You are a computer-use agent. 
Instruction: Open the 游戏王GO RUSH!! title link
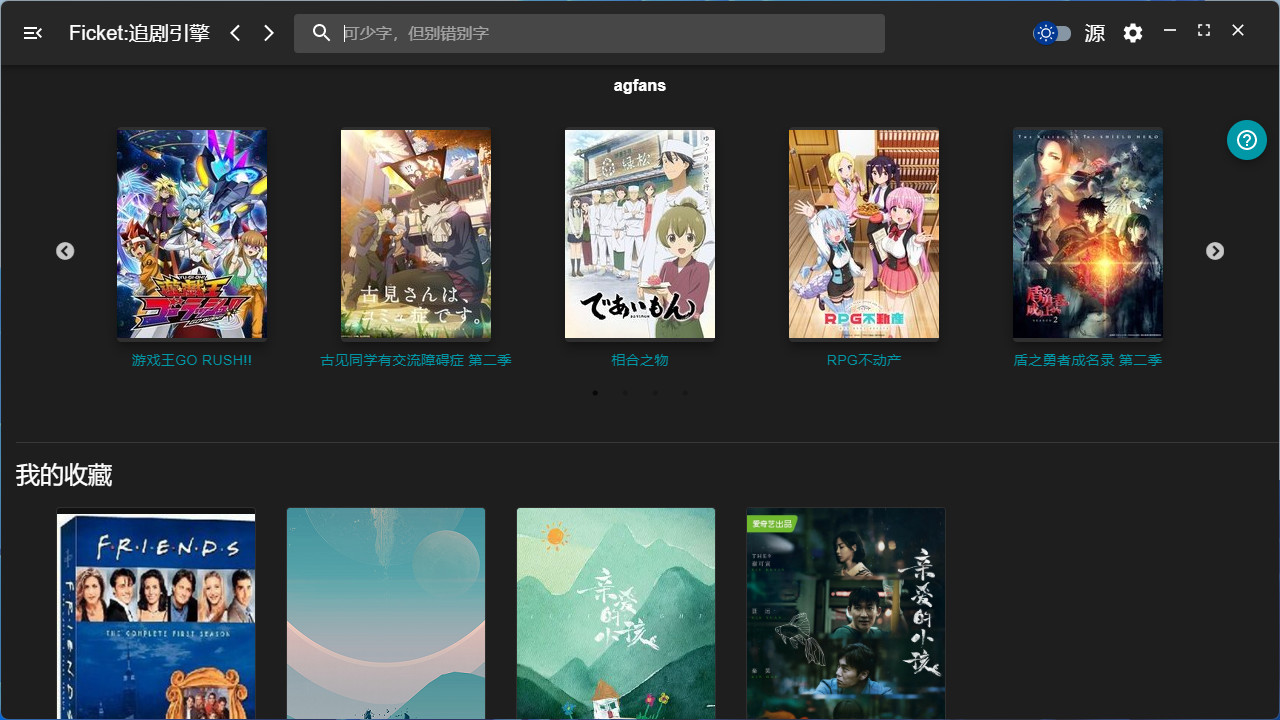pos(191,360)
